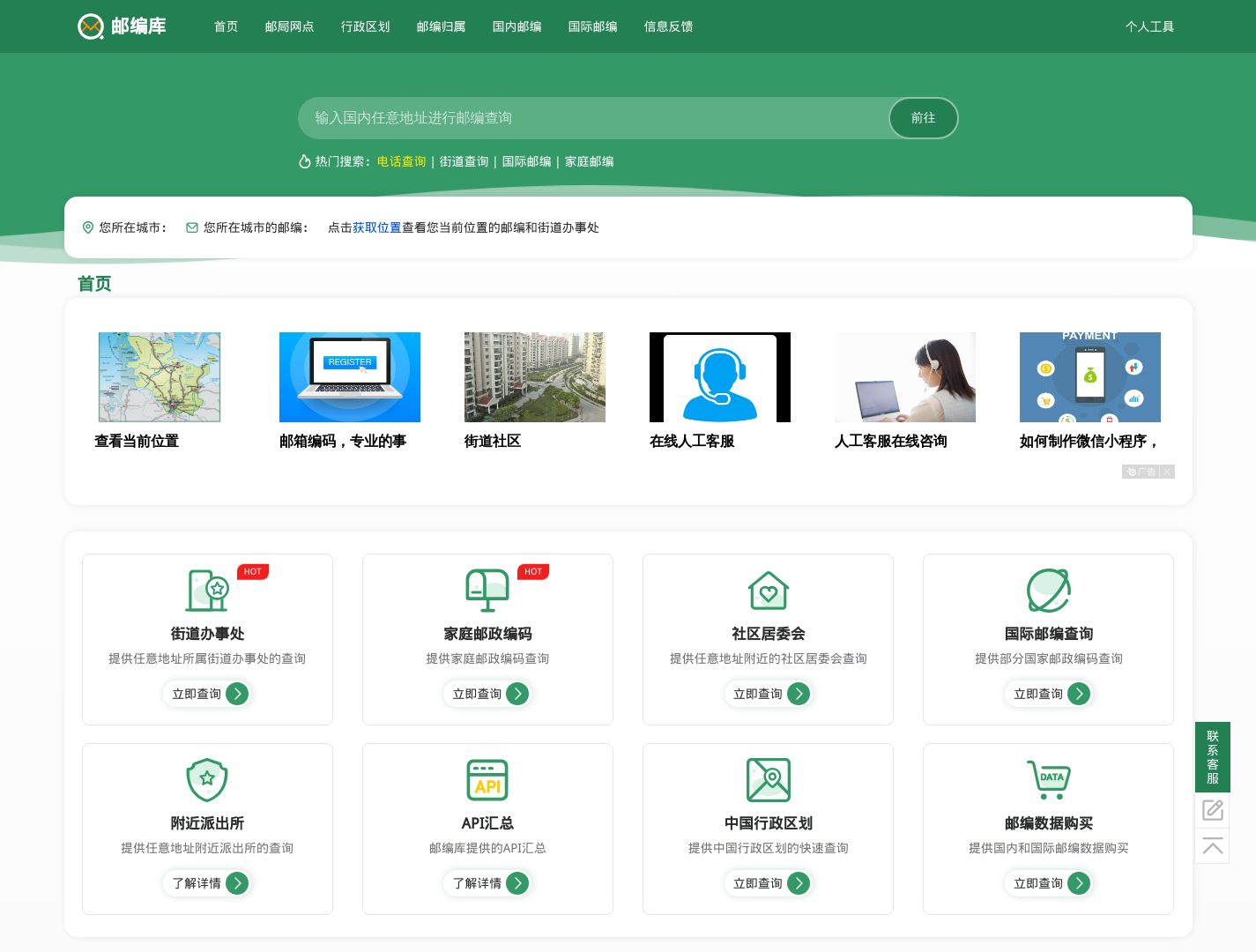
Task: Open the 国内邮编 nav item
Action: coord(517,26)
